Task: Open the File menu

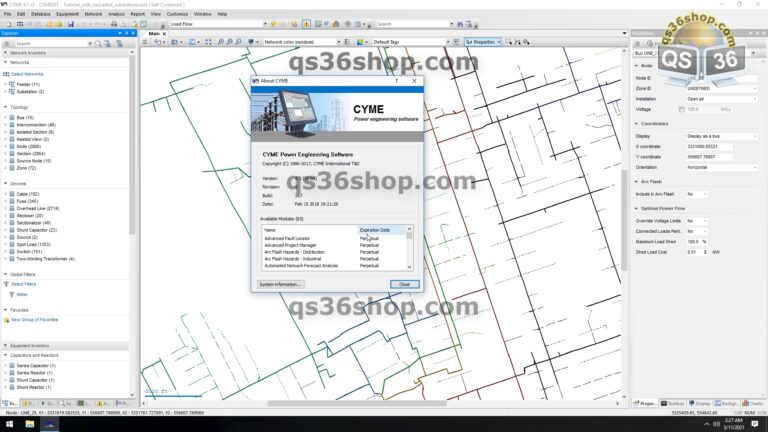Action: coord(7,14)
